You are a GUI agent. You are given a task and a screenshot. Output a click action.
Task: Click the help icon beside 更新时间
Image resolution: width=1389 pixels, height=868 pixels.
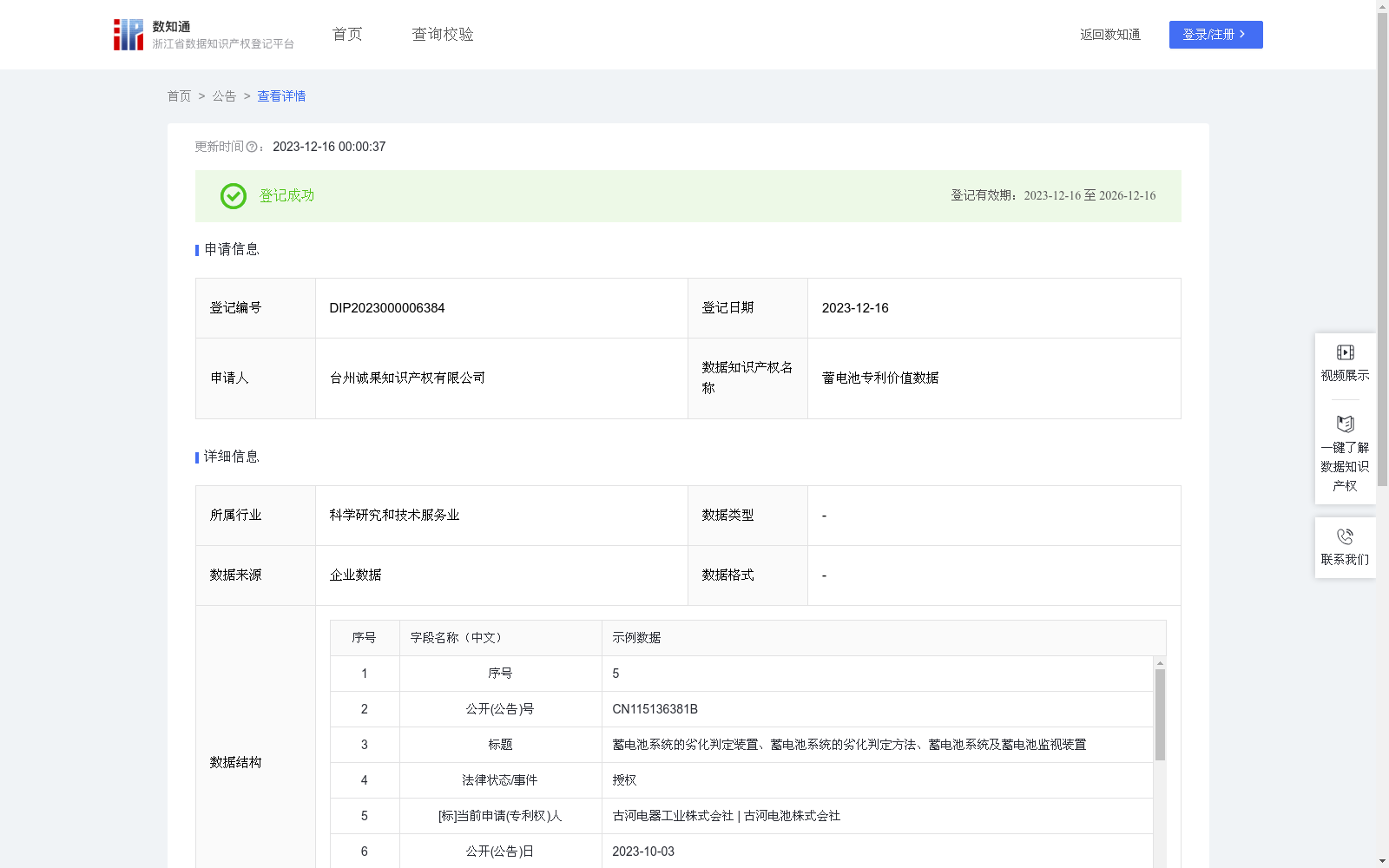coord(252,147)
